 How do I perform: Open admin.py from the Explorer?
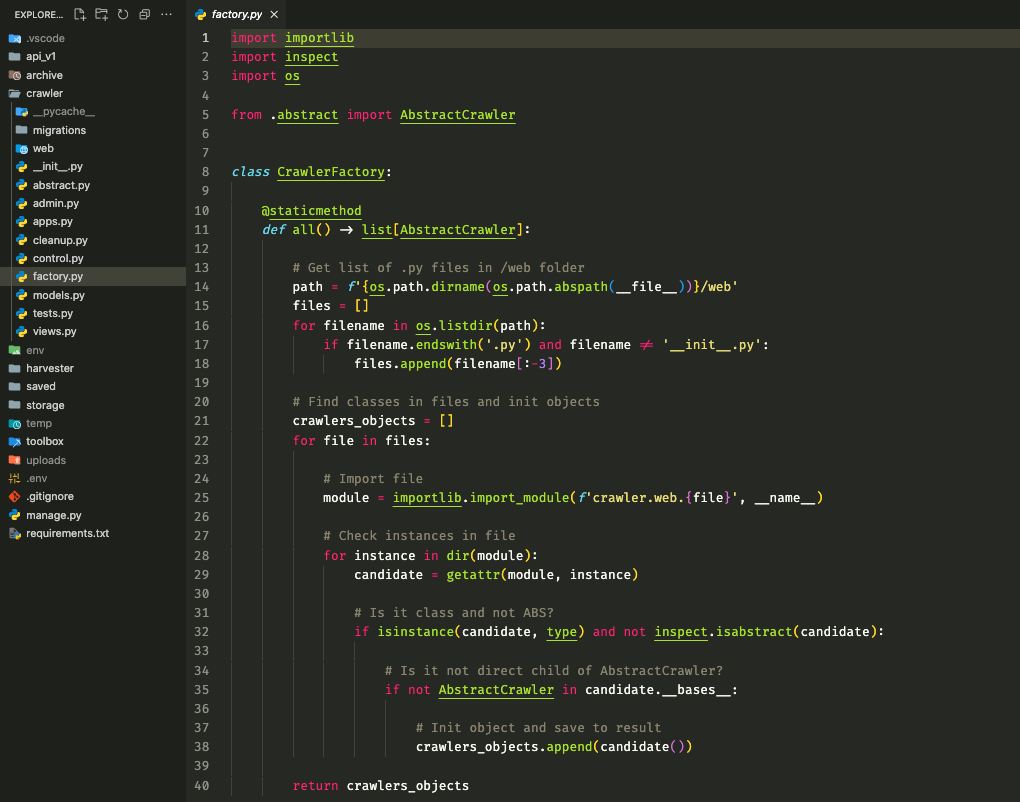click(93, 204)
